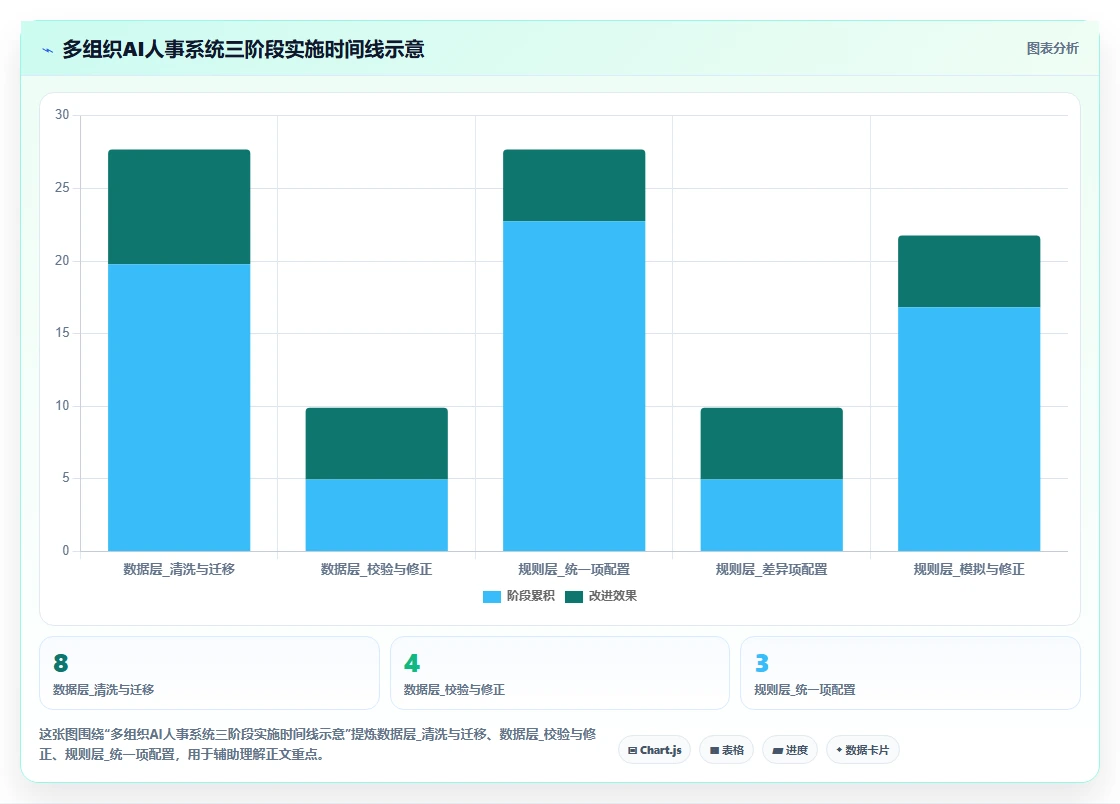Click the y-axis tick label 25

pos(62,188)
